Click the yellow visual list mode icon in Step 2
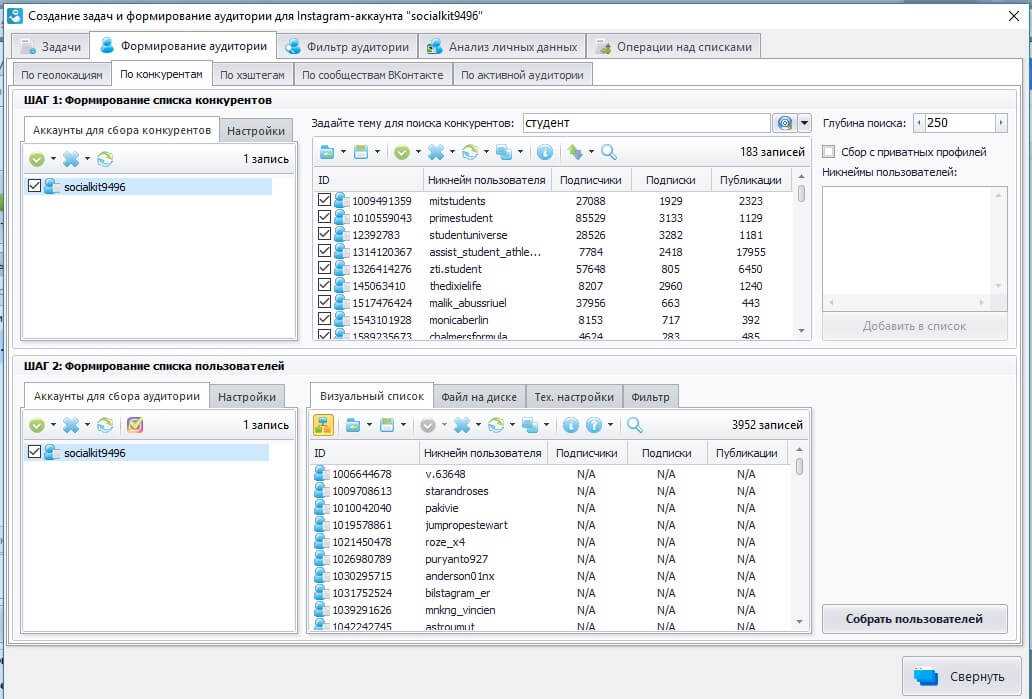This screenshot has height=699, width=1032. (x=323, y=425)
